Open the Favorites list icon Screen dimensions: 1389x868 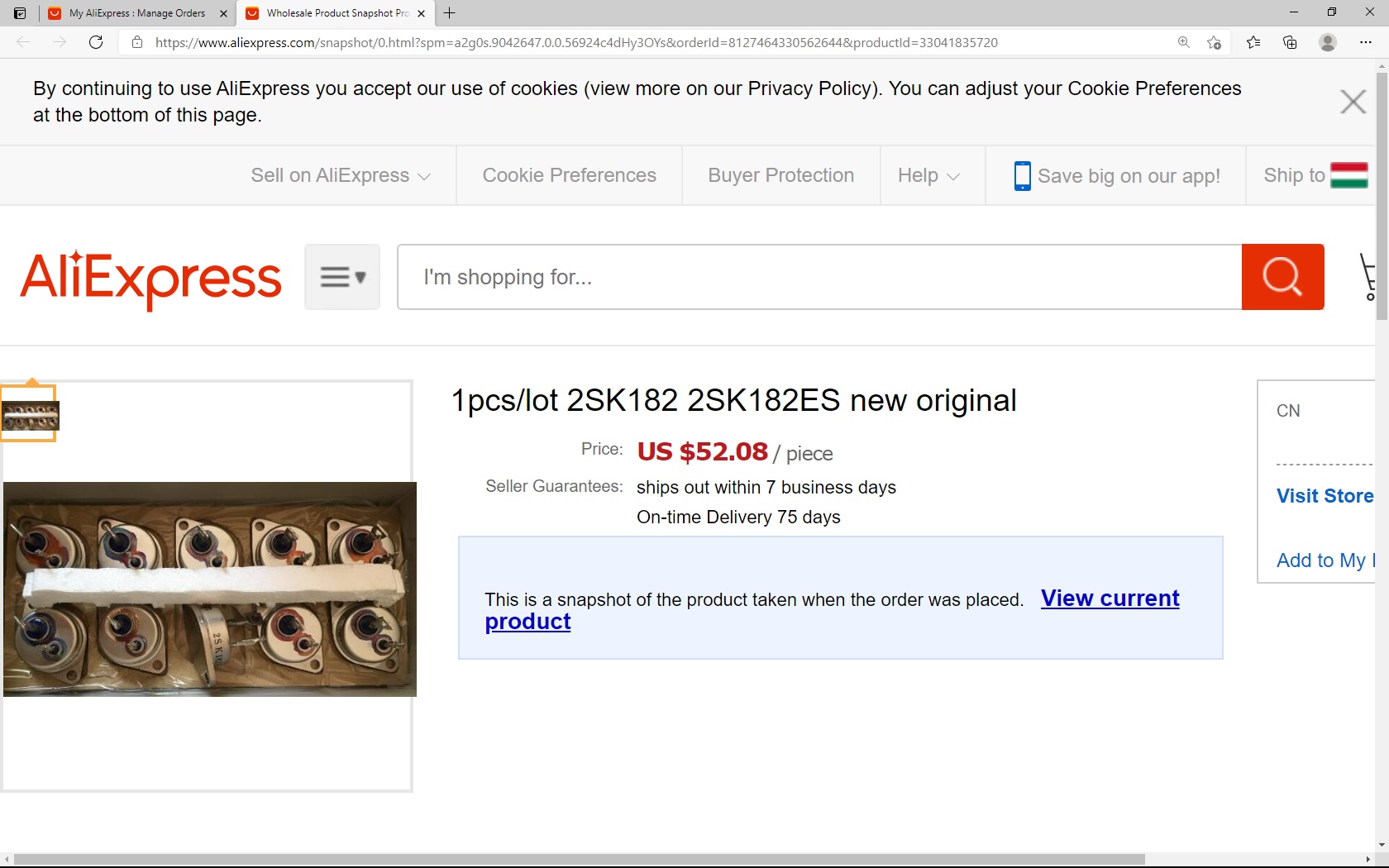1253,42
